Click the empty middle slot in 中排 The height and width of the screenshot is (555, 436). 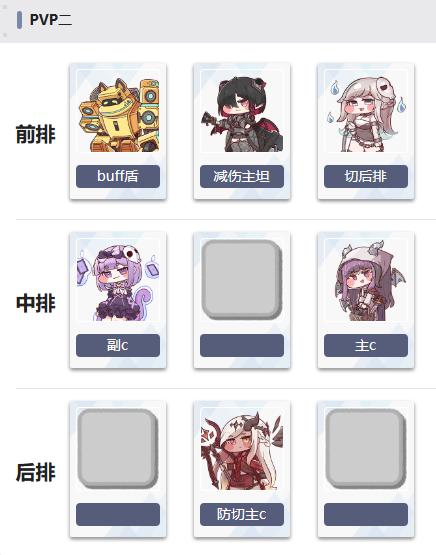242,280
